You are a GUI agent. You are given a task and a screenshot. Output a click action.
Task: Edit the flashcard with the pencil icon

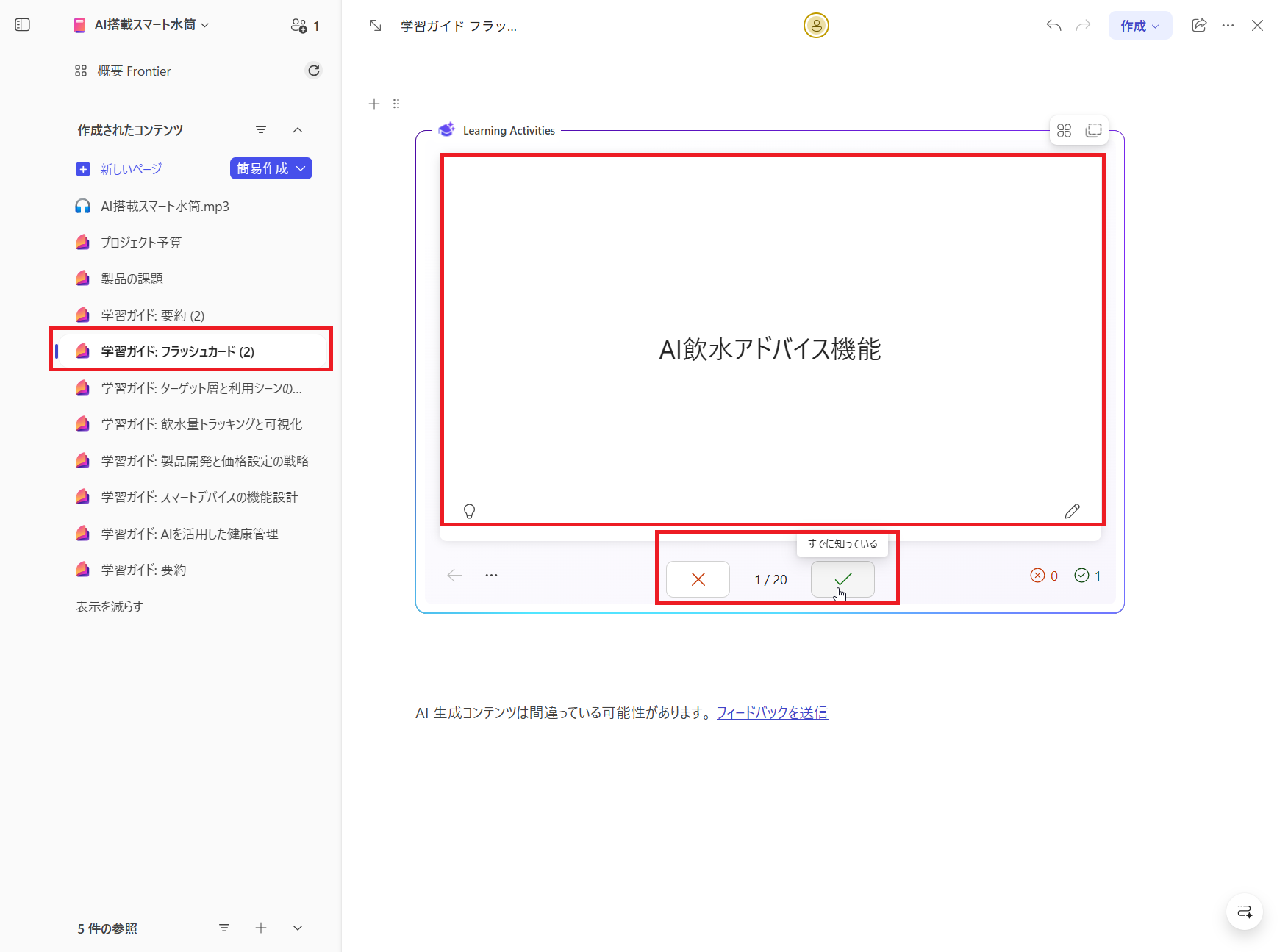point(1073,510)
